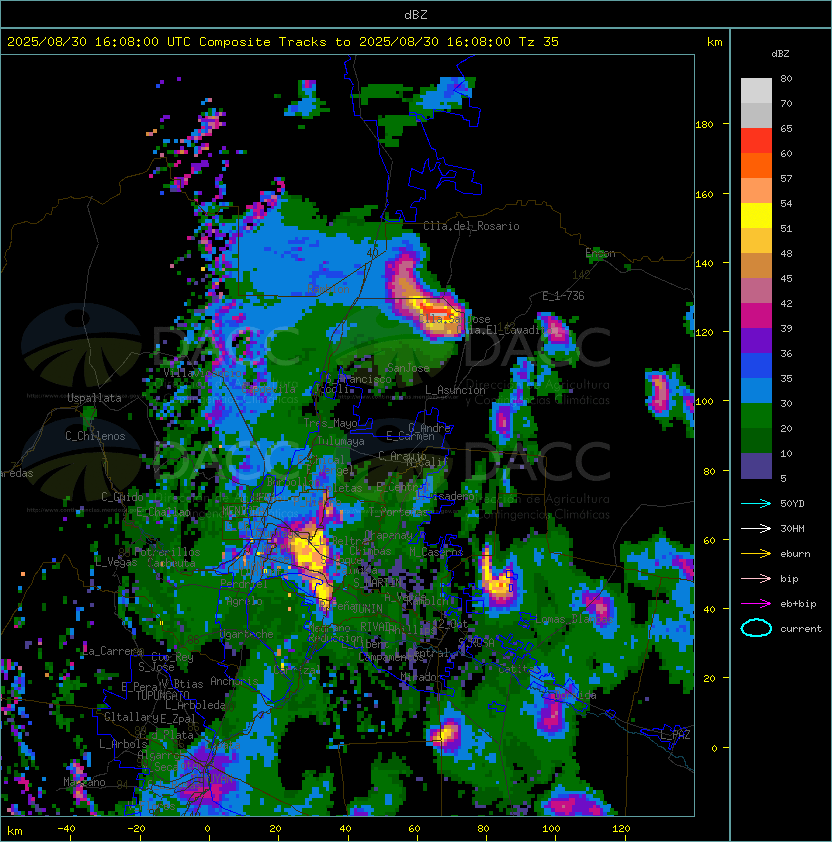Click the 'Composite Tracks' timestamp title line
The height and width of the screenshot is (842, 832).
[283, 42]
